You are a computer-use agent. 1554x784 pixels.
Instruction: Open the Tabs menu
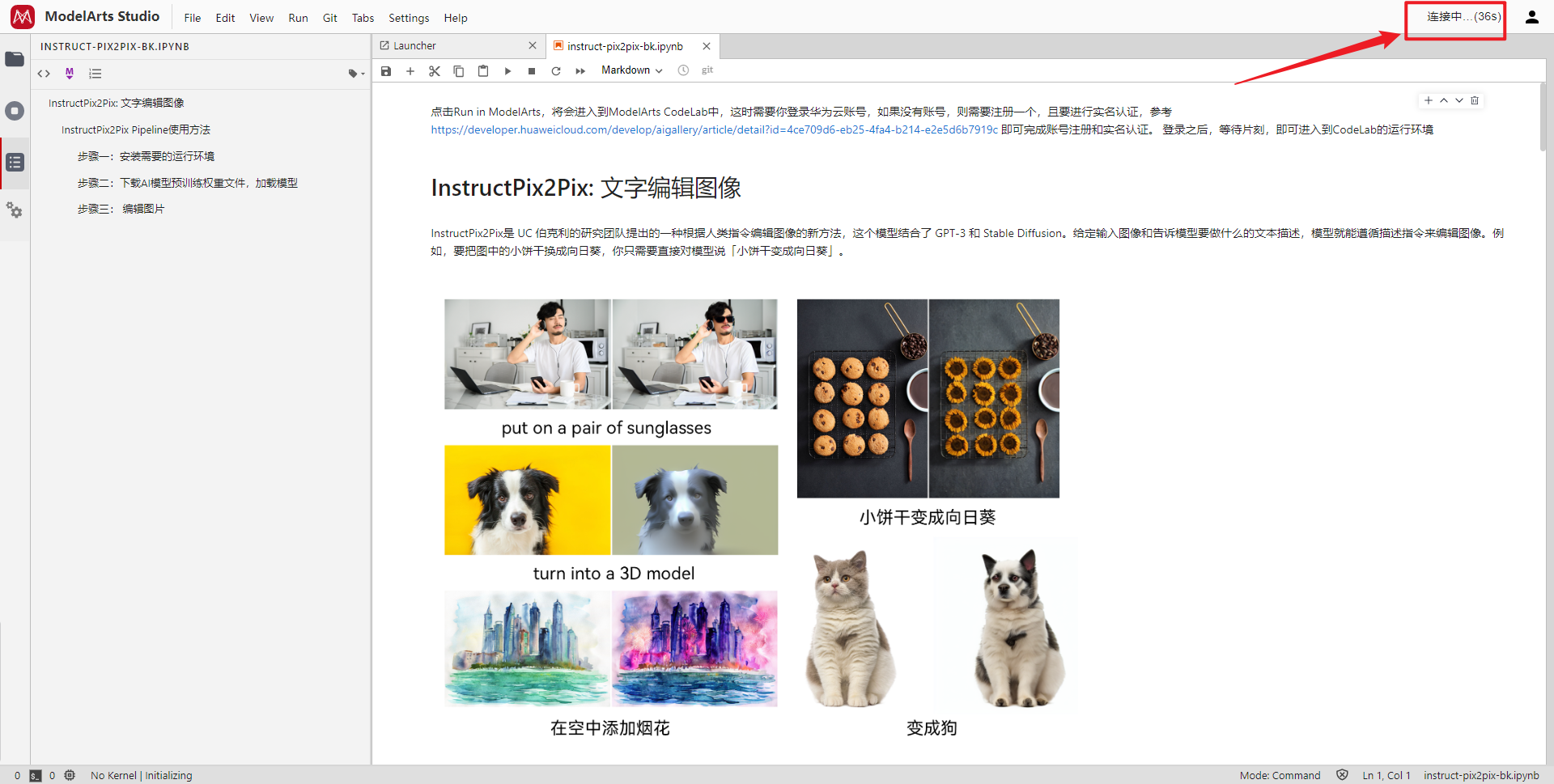coord(363,18)
